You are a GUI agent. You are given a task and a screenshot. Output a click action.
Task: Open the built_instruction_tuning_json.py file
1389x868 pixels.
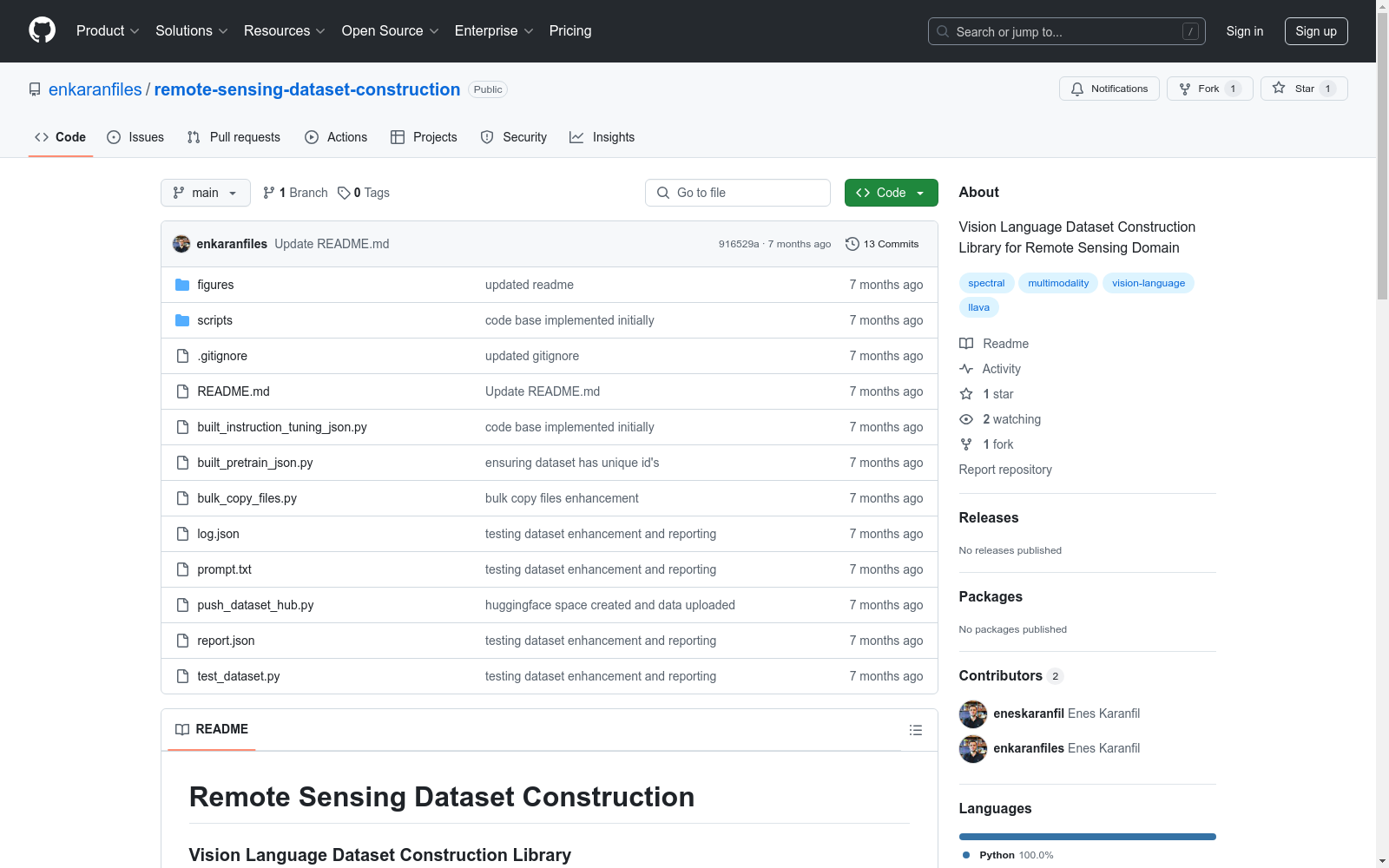[x=282, y=427]
